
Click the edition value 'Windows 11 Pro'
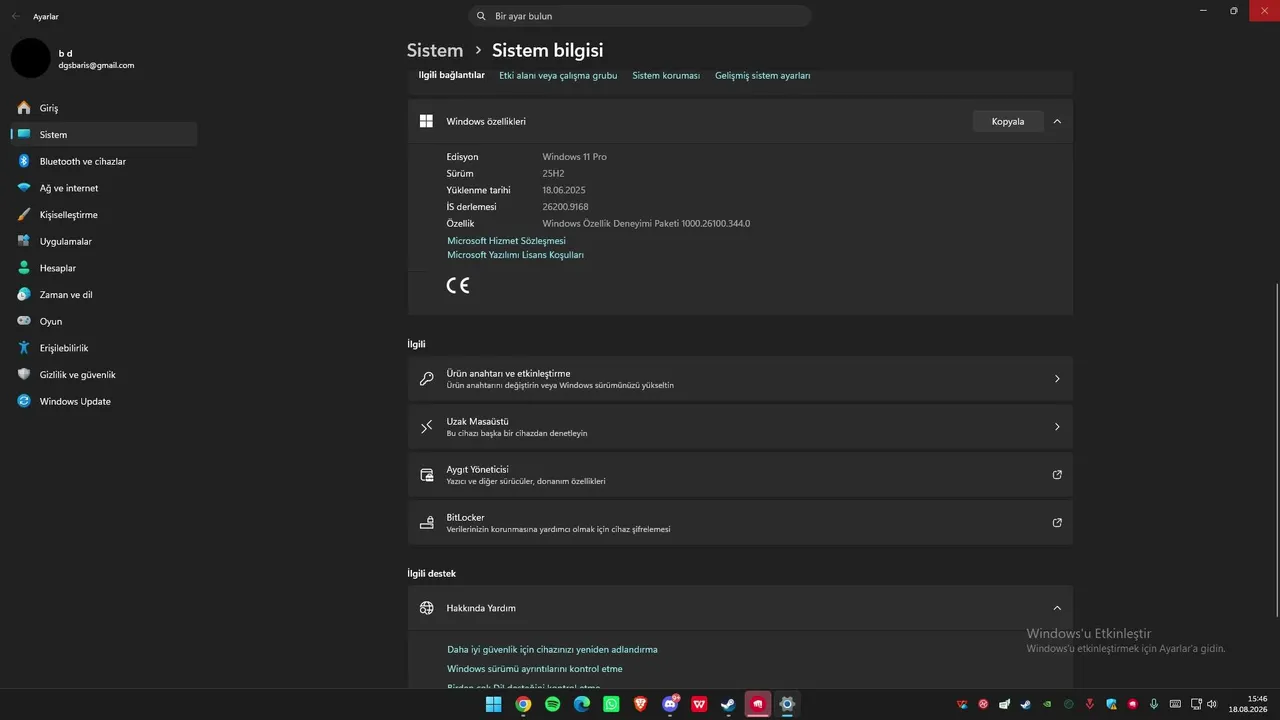[574, 157]
